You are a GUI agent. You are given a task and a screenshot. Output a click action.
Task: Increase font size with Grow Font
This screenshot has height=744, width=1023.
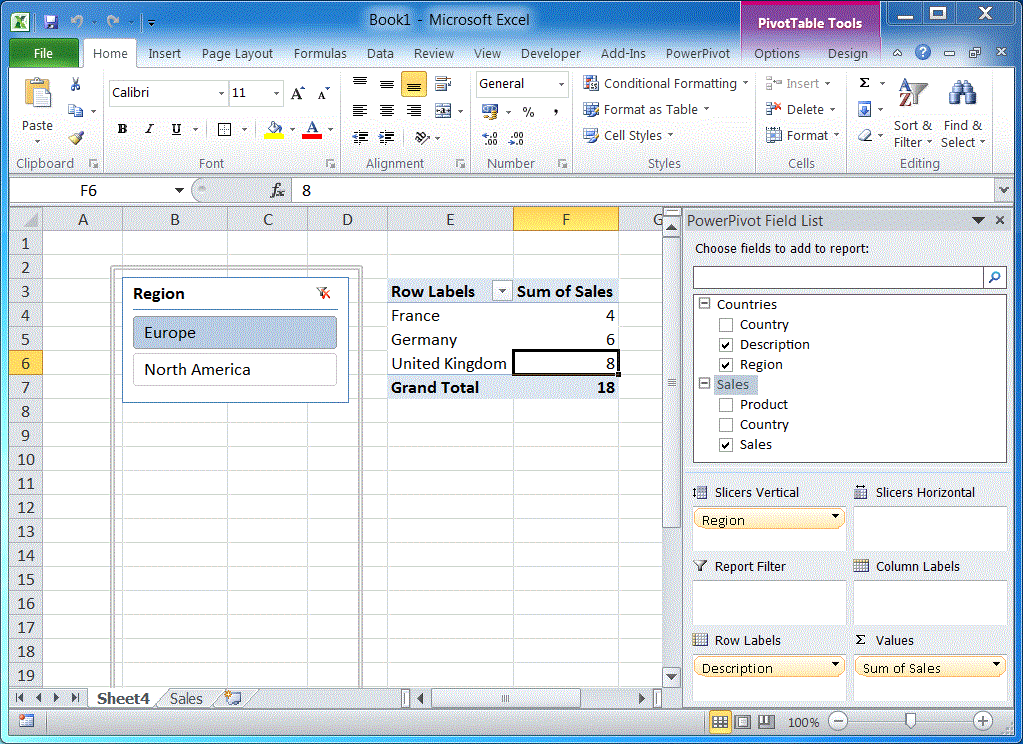pyautogui.click(x=298, y=93)
